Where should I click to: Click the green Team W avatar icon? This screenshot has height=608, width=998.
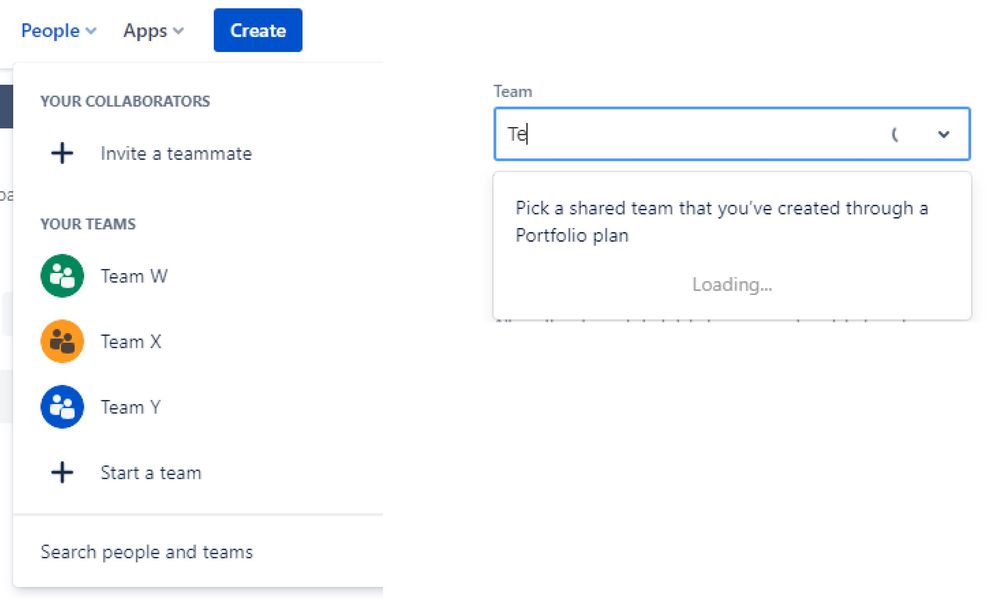click(x=62, y=276)
